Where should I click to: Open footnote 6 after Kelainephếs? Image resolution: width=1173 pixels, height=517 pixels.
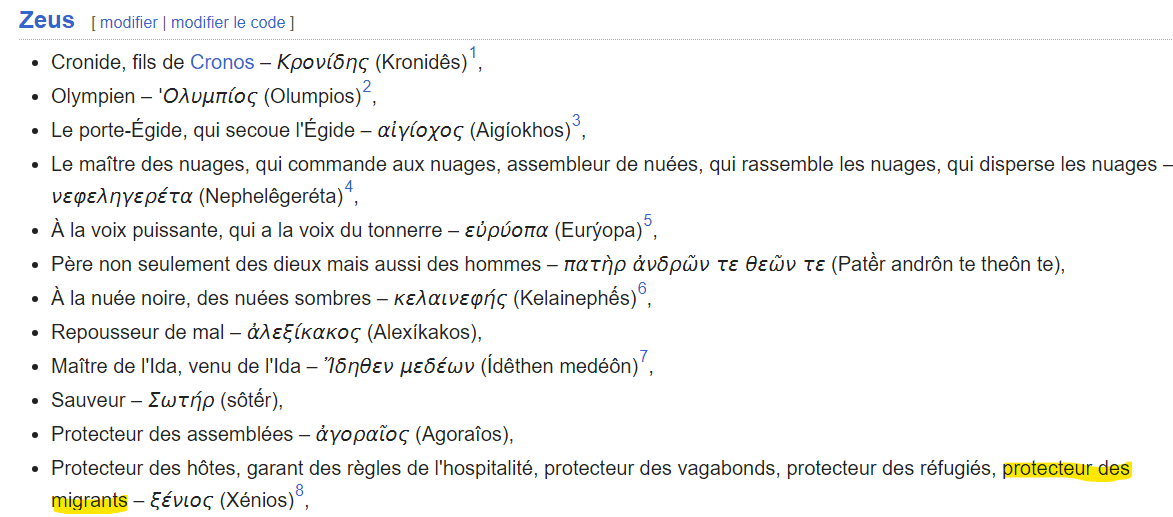(x=642, y=289)
